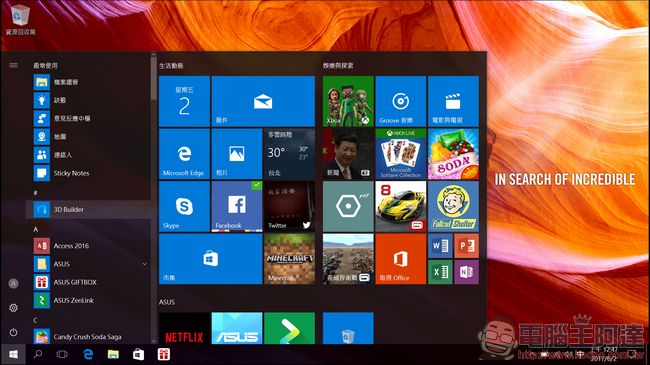The height and width of the screenshot is (365, 650).
Task: Open the People app in most used
Action: click(89, 155)
